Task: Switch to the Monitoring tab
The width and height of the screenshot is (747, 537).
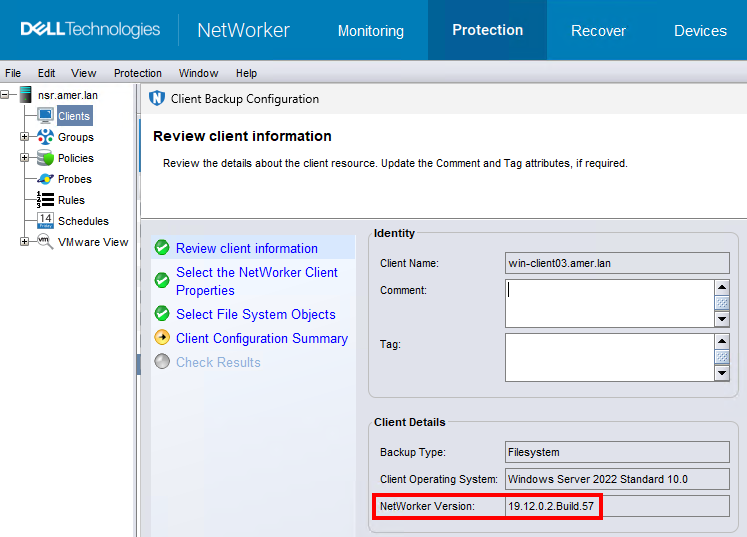Action: [371, 30]
